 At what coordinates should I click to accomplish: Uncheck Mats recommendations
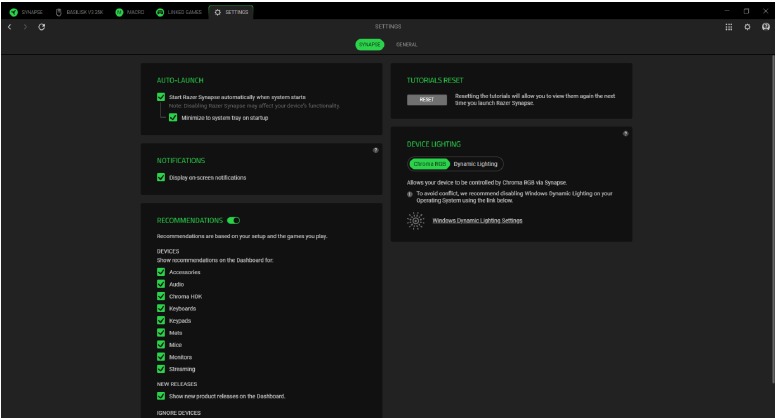(161, 332)
